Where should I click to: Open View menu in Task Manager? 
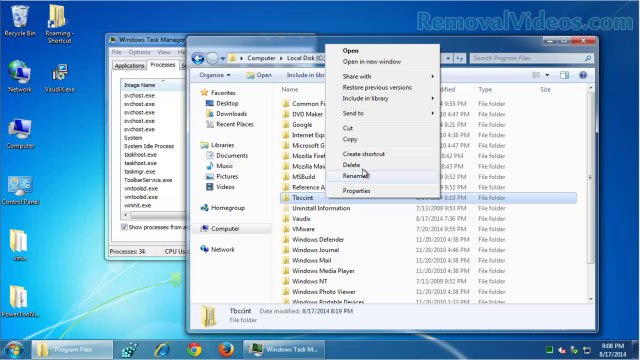[164, 52]
